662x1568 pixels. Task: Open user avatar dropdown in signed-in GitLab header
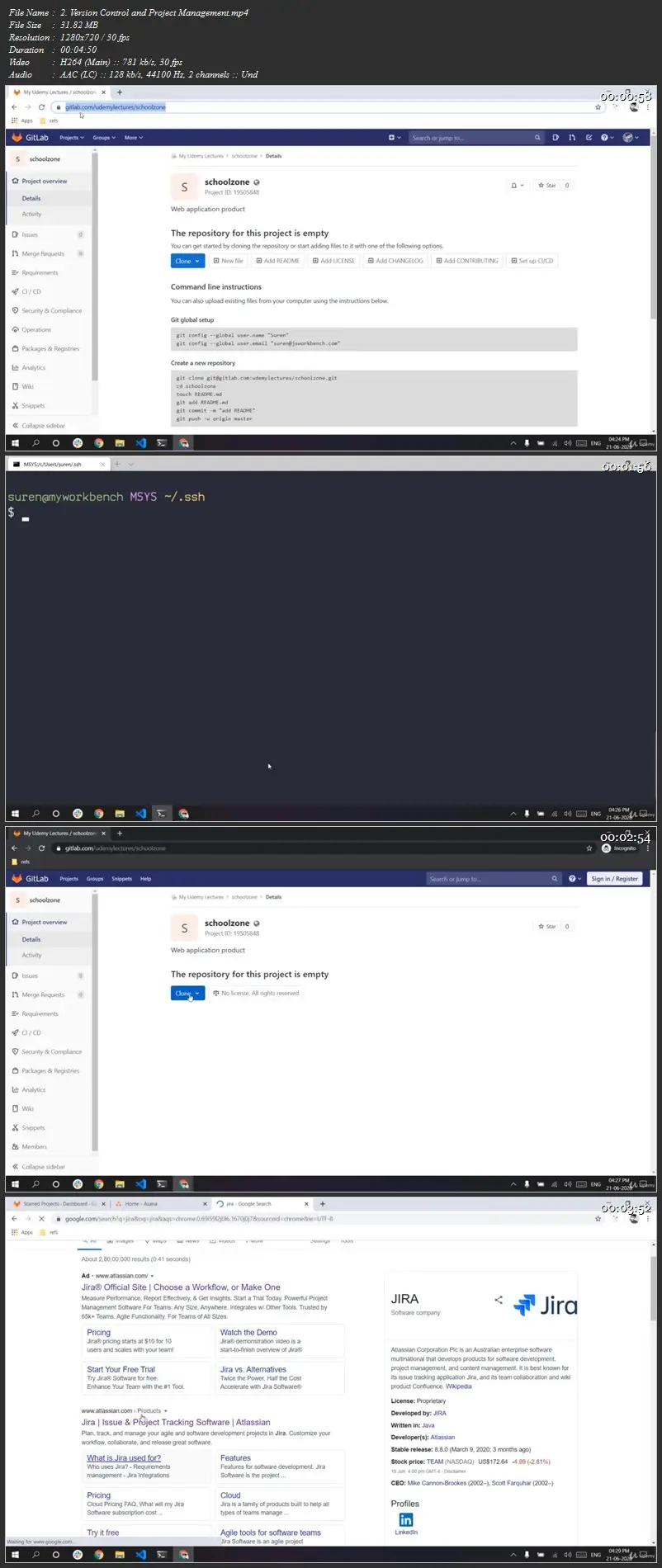click(x=631, y=138)
